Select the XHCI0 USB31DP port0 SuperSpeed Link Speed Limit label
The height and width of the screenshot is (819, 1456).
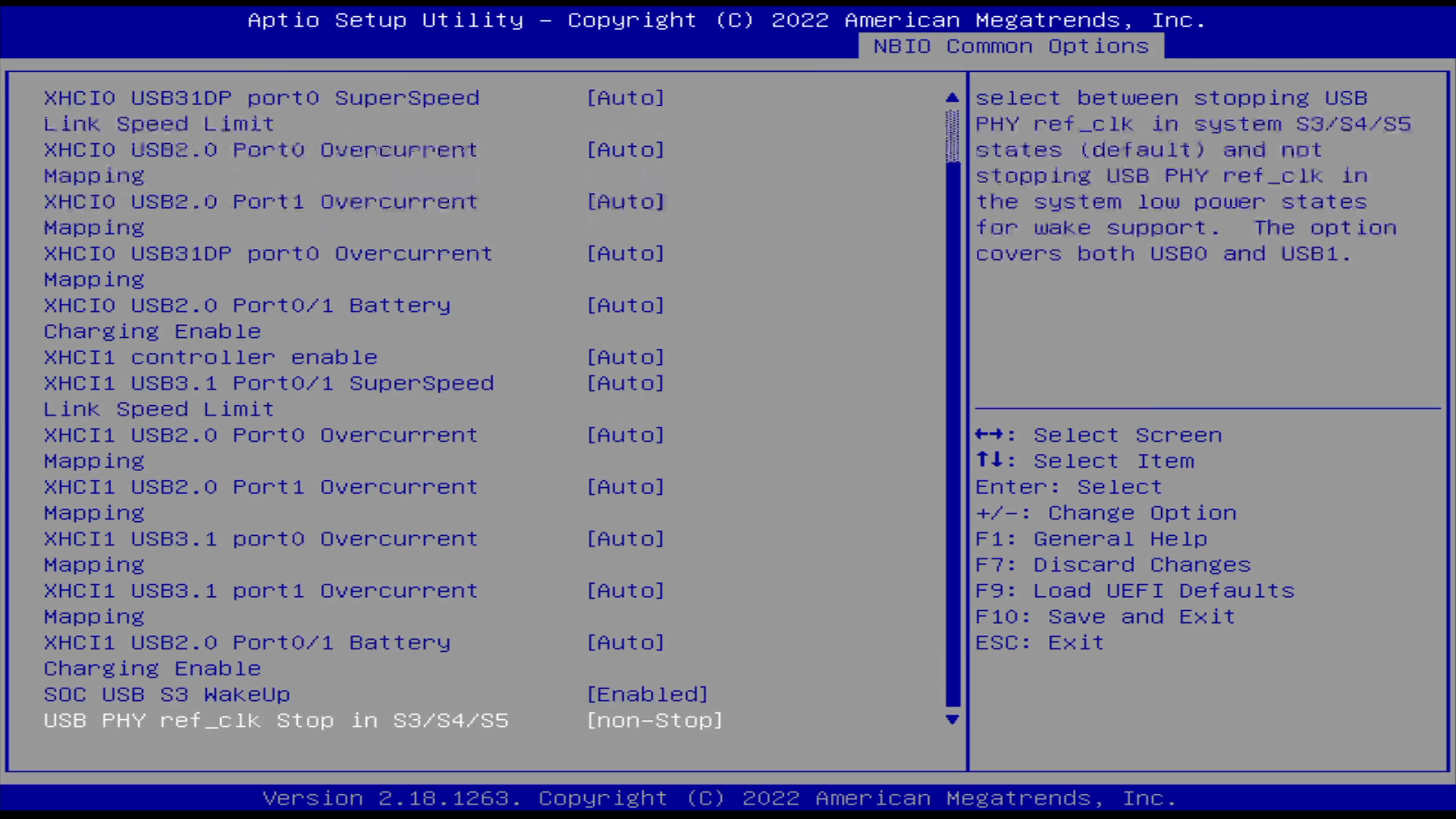(262, 111)
